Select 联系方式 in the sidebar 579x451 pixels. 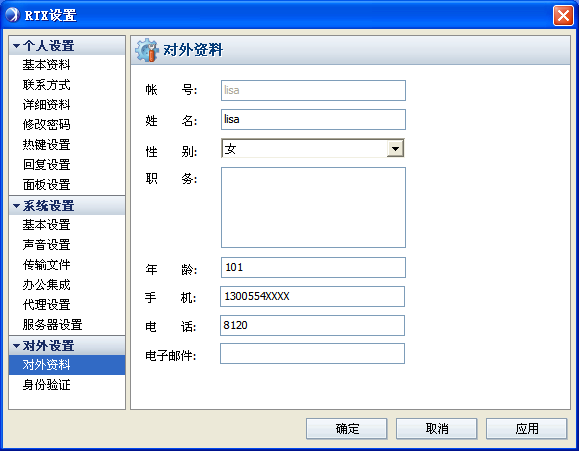coord(47,85)
